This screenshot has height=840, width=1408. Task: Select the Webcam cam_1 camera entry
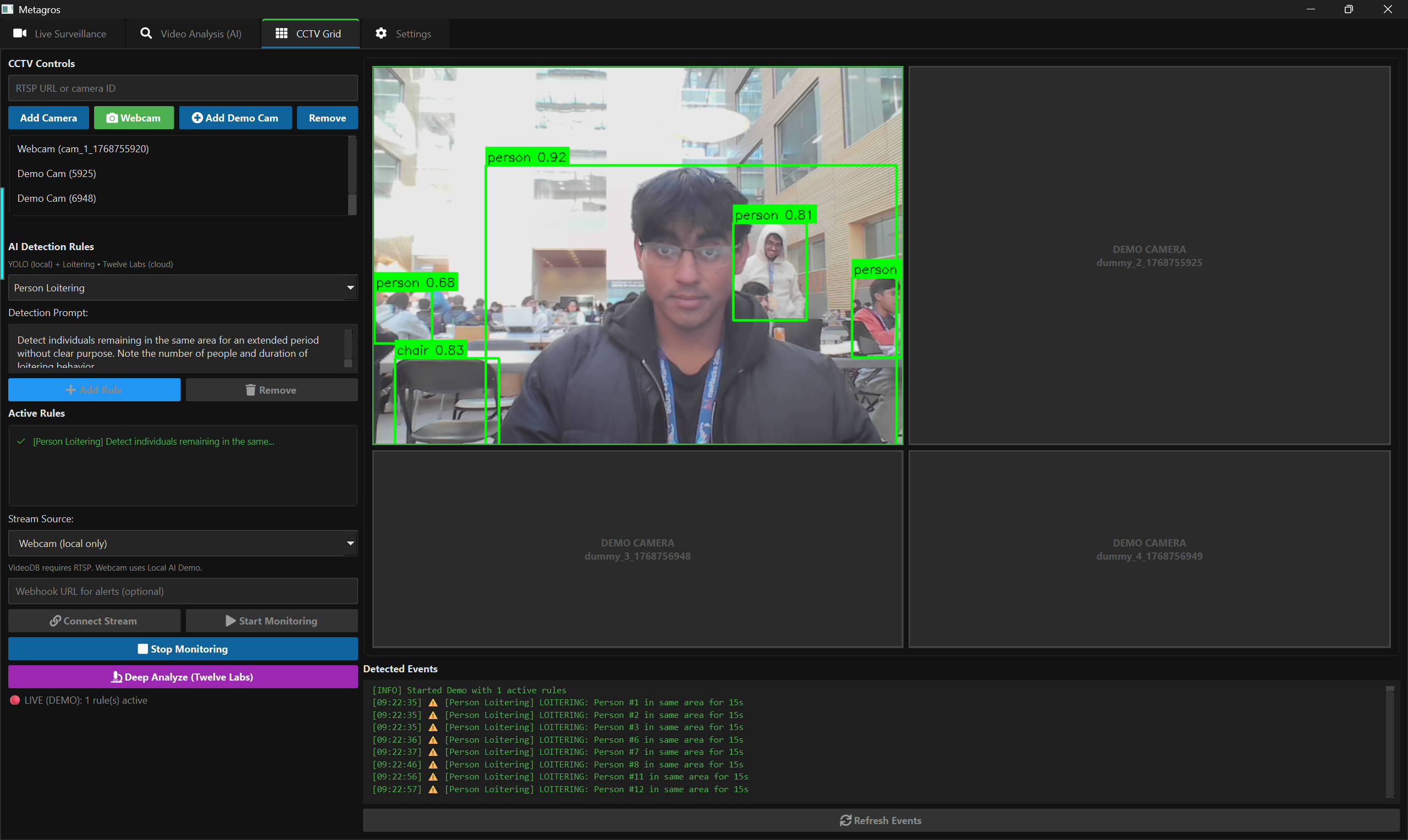click(83, 149)
